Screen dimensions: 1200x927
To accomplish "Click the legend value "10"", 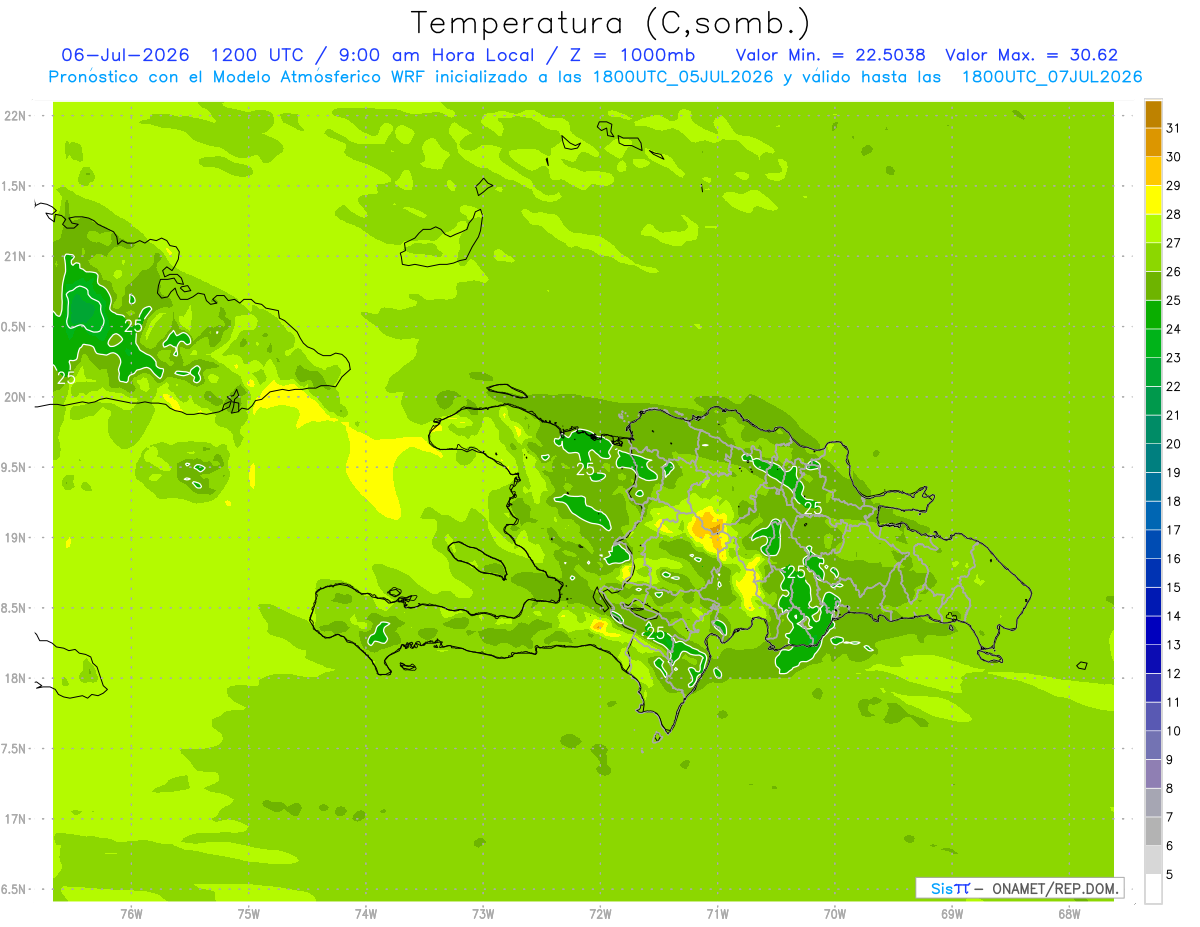I will point(1173,731).
